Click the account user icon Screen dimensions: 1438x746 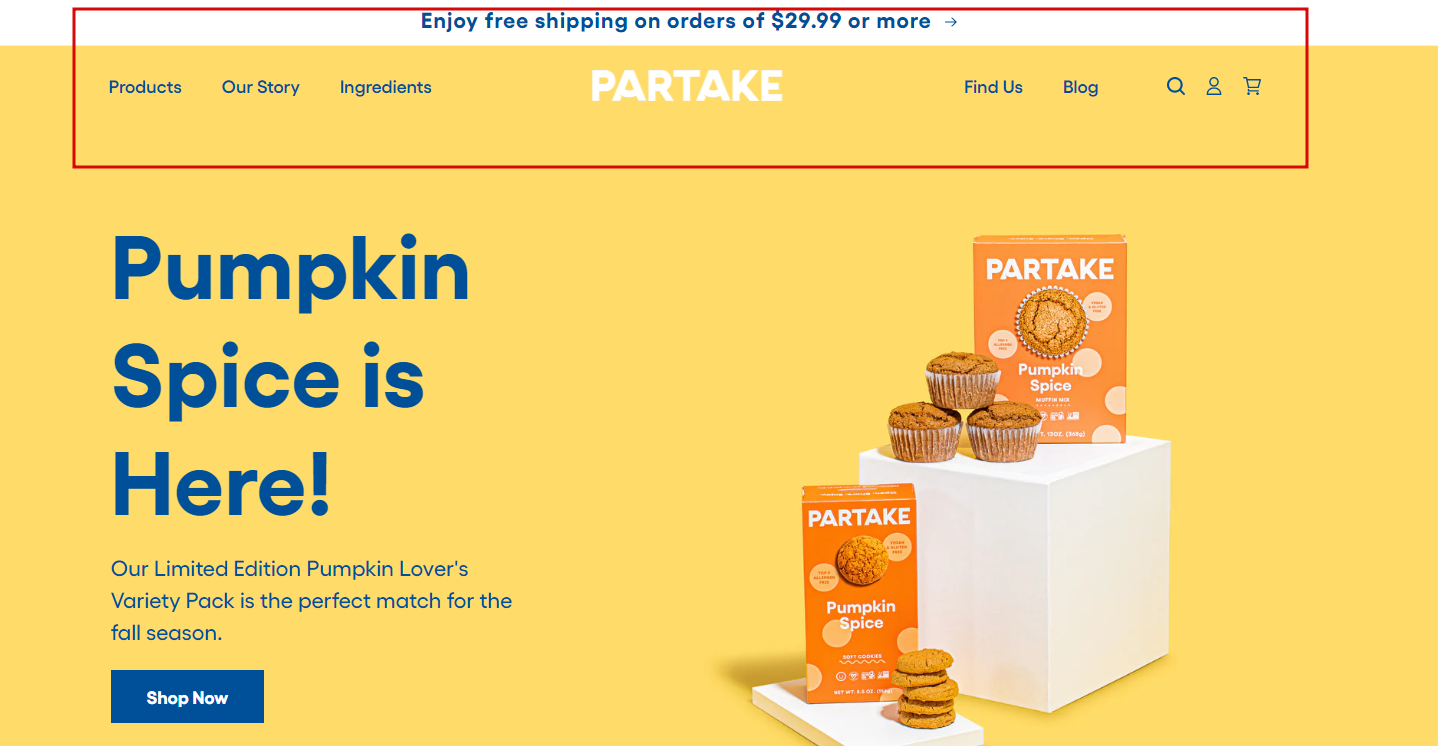point(1214,87)
